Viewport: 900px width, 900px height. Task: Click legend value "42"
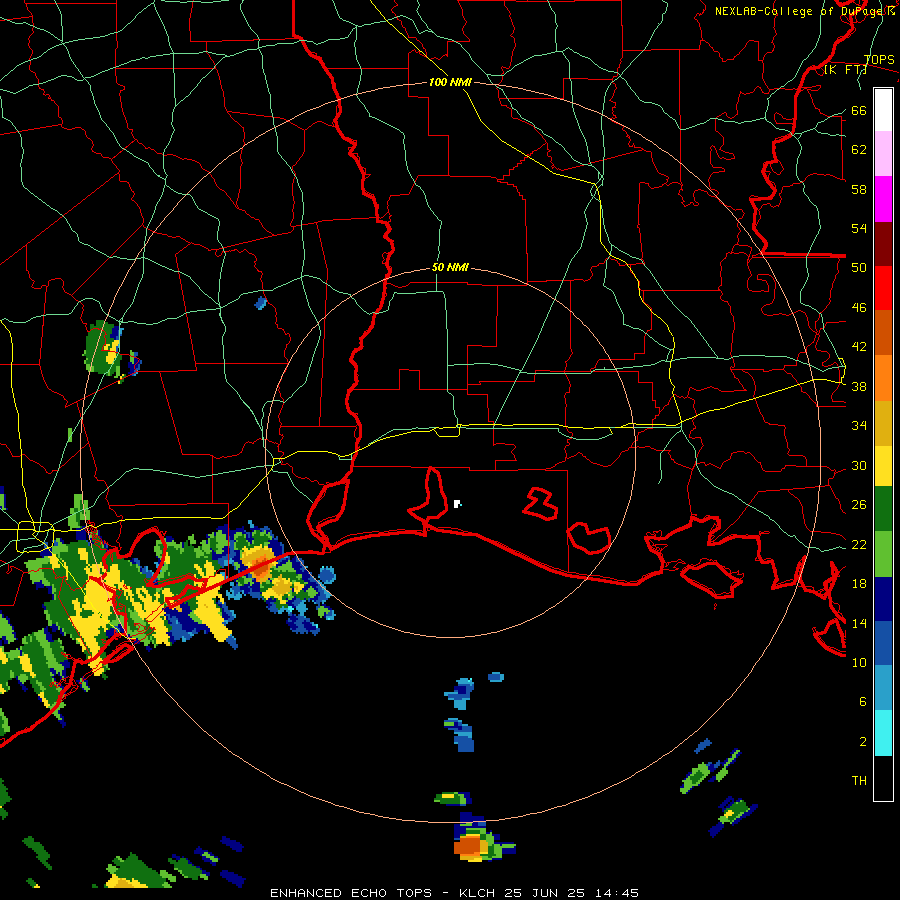pos(859,347)
